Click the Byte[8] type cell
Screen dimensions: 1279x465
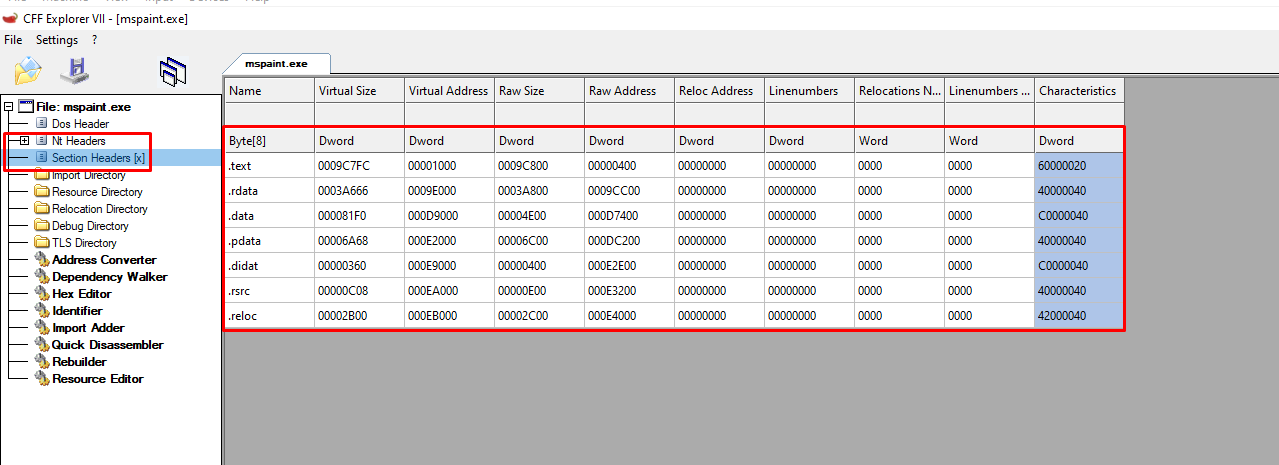click(x=269, y=140)
